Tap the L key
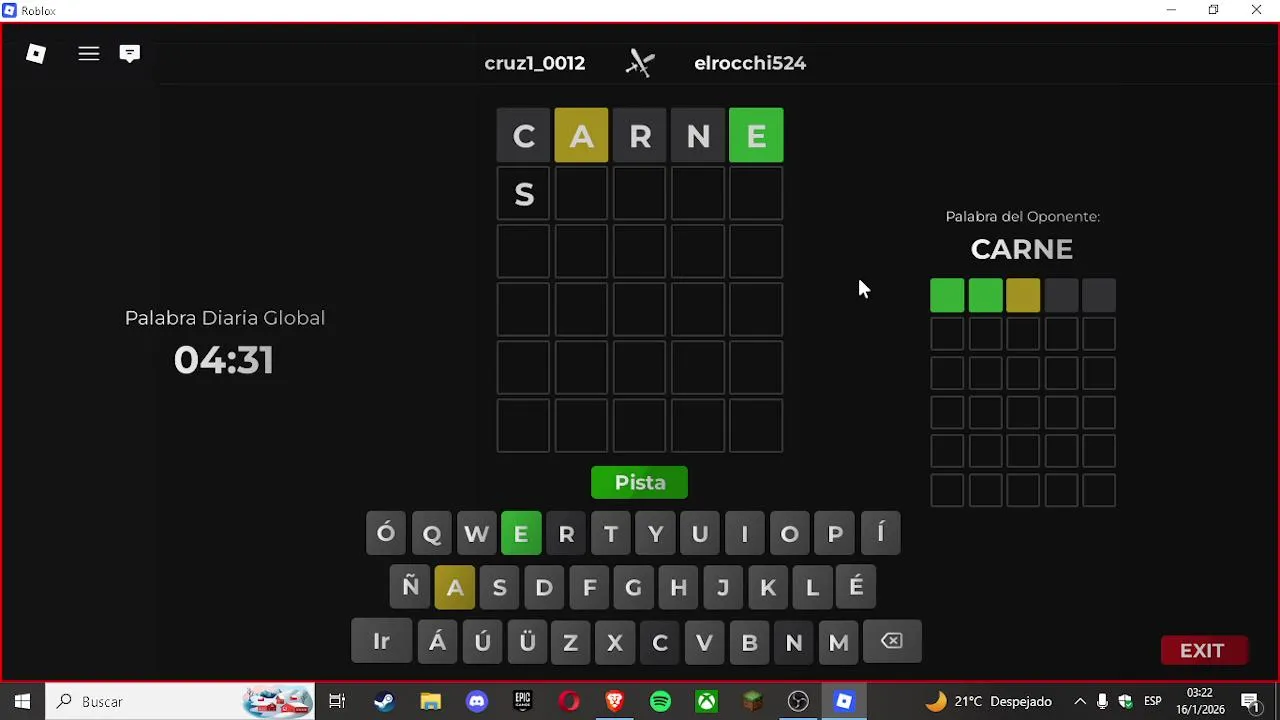The height and width of the screenshot is (720, 1280). click(x=812, y=588)
